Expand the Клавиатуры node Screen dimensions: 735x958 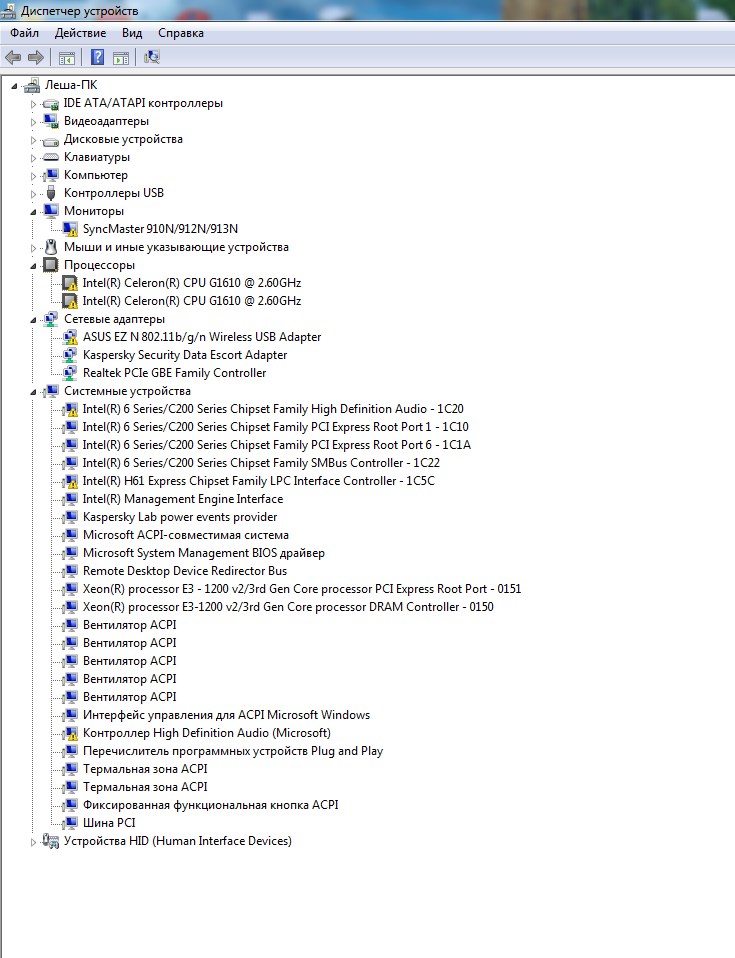point(34,158)
